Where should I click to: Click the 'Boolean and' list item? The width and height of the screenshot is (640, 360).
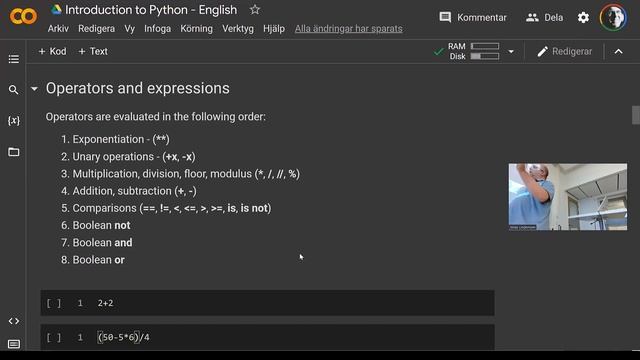(x=102, y=242)
